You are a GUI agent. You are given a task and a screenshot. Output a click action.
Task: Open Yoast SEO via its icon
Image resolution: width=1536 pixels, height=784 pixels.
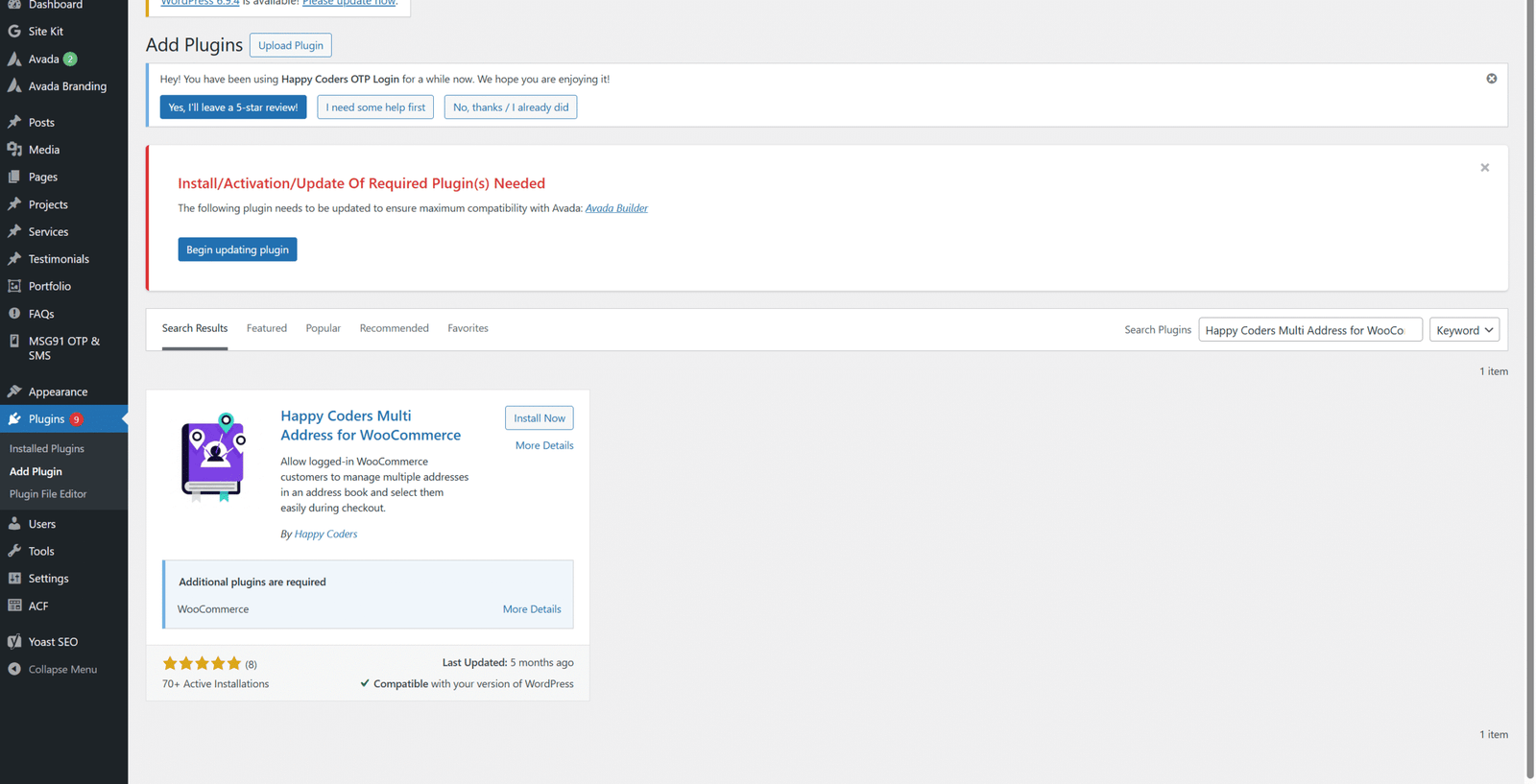pyautogui.click(x=14, y=641)
